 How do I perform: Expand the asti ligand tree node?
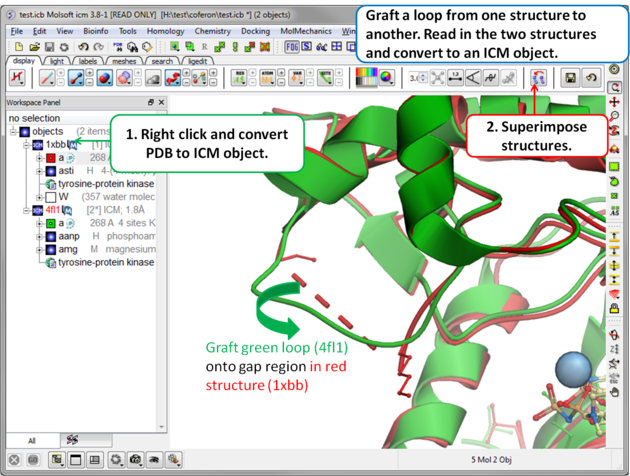pos(39,172)
